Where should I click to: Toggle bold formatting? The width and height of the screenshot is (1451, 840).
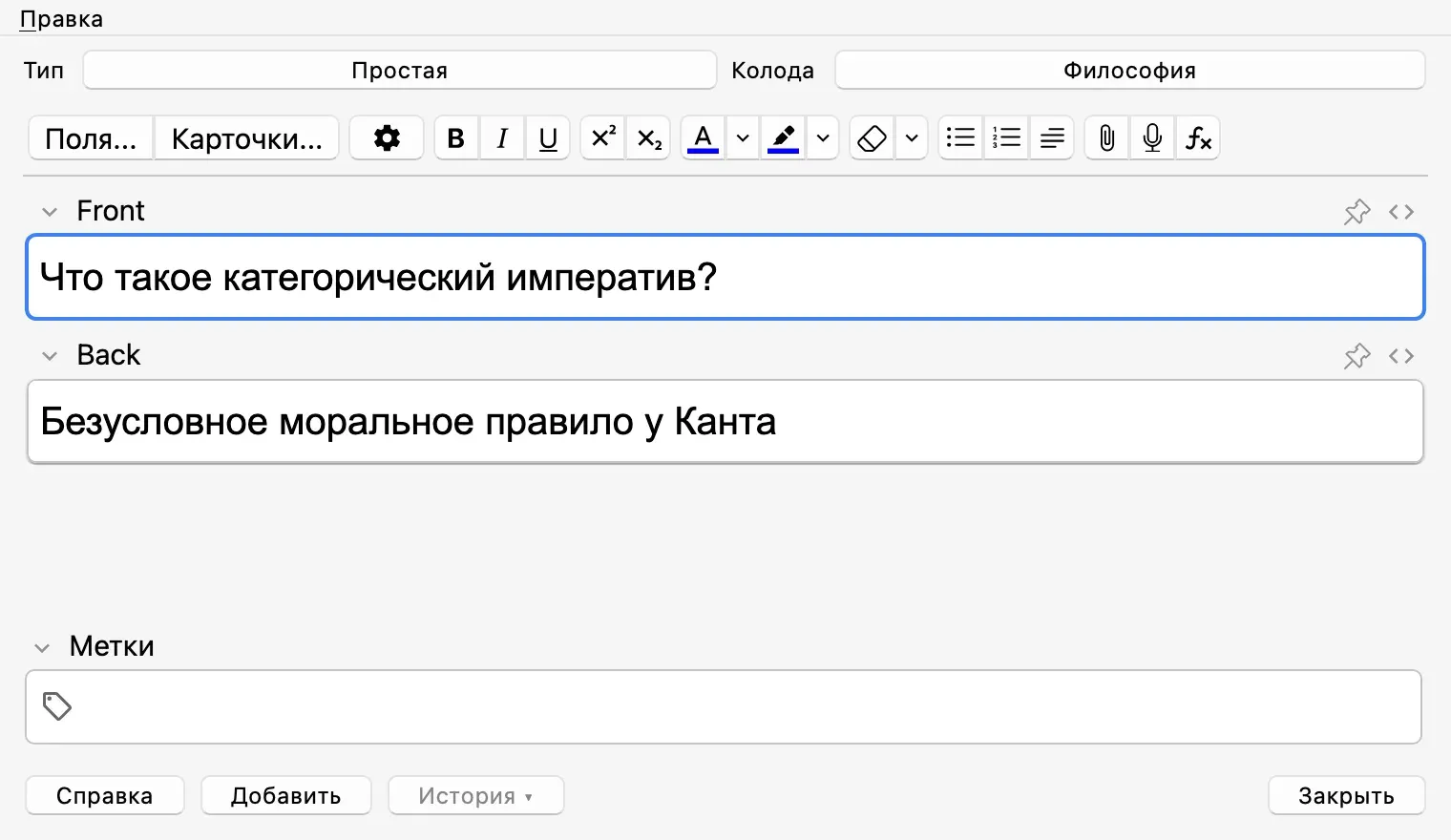[x=456, y=138]
